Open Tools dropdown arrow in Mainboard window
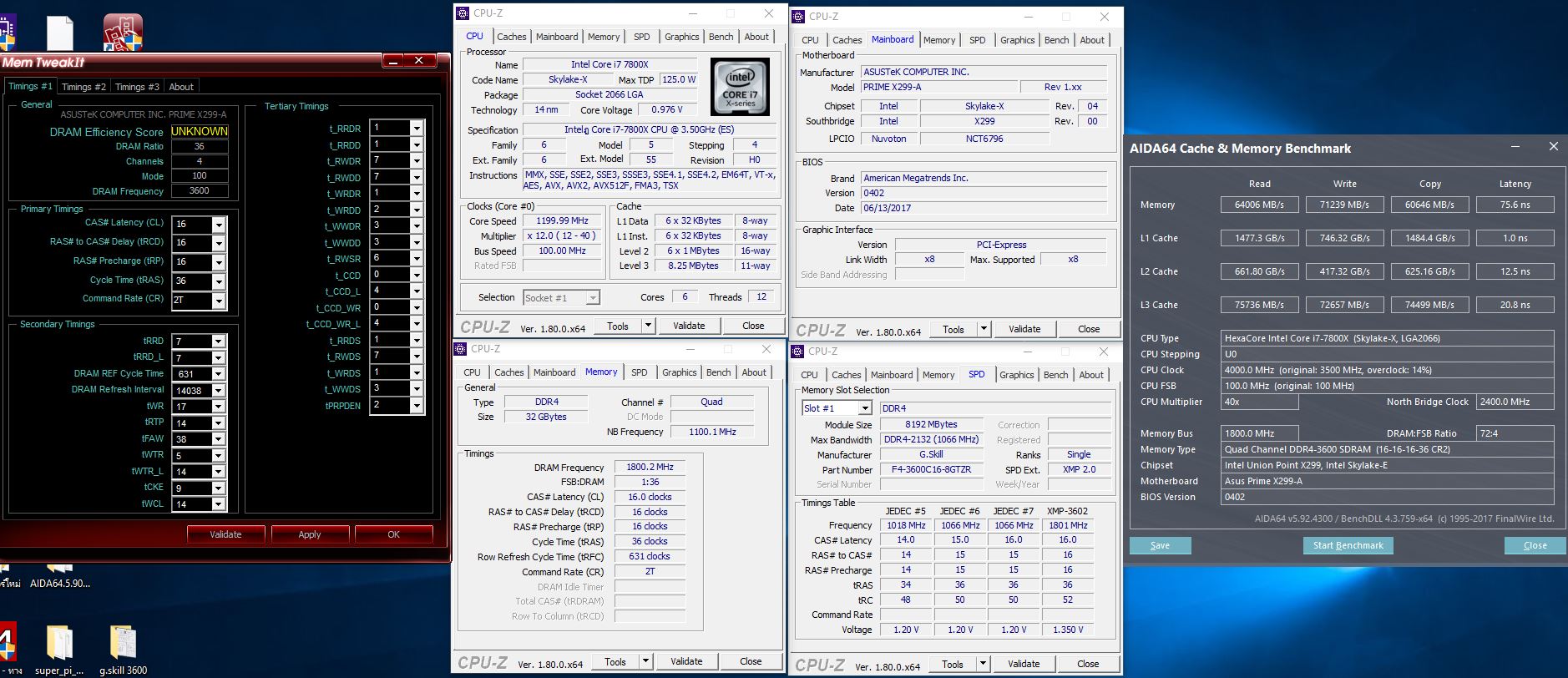This screenshot has height=678, width=1568. (984, 329)
